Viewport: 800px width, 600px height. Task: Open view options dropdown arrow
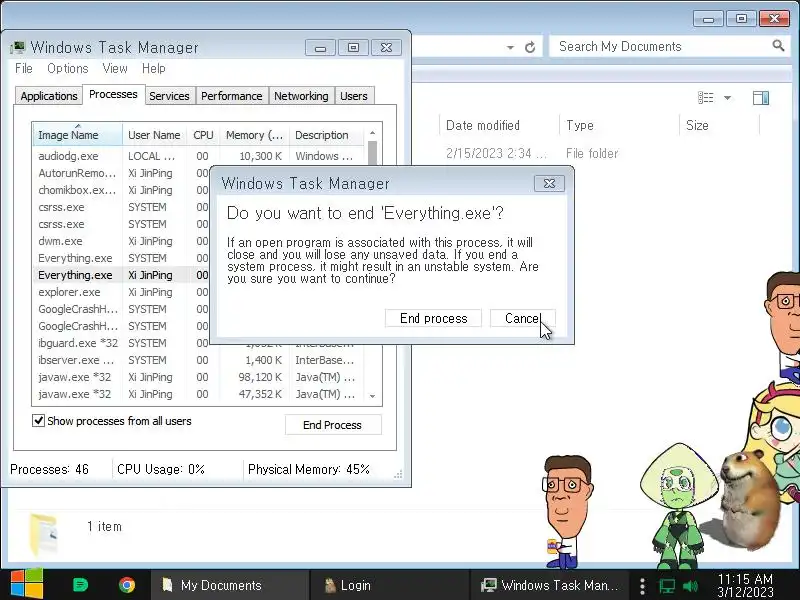click(728, 97)
